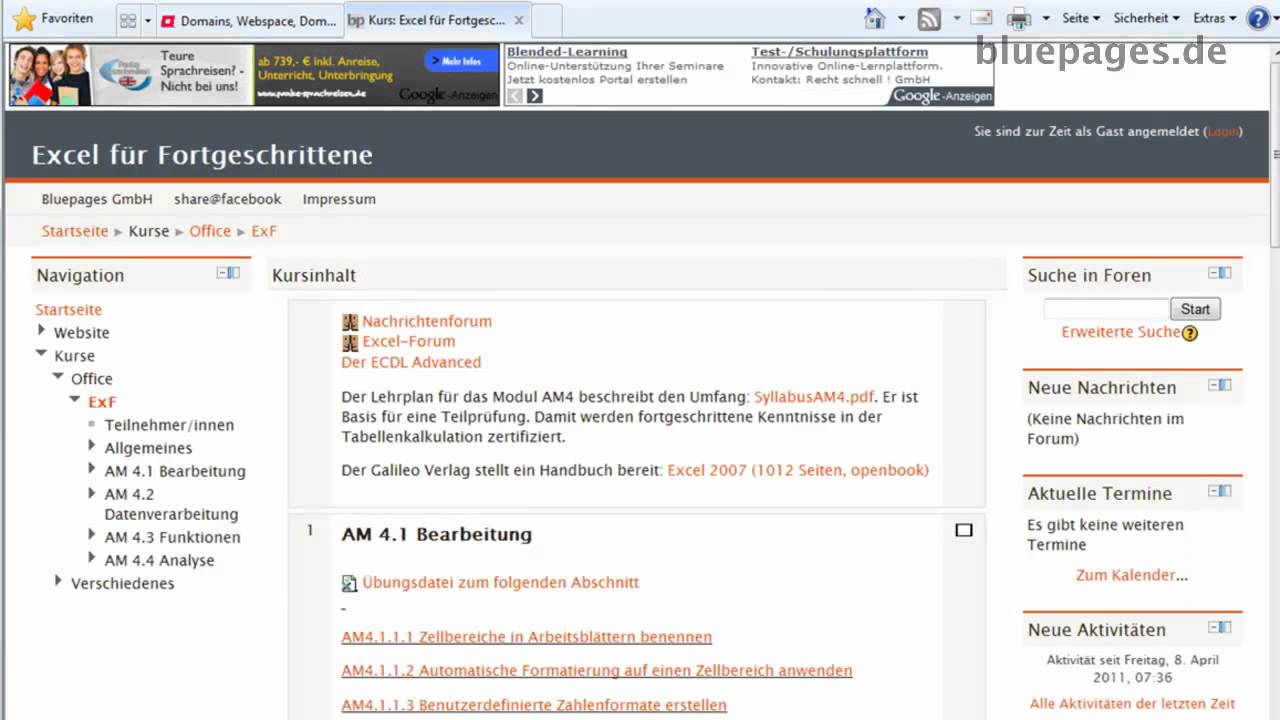1280x720 pixels.
Task: Open the help icon beside Erweiterte Suche
Action: pyautogui.click(x=1189, y=333)
